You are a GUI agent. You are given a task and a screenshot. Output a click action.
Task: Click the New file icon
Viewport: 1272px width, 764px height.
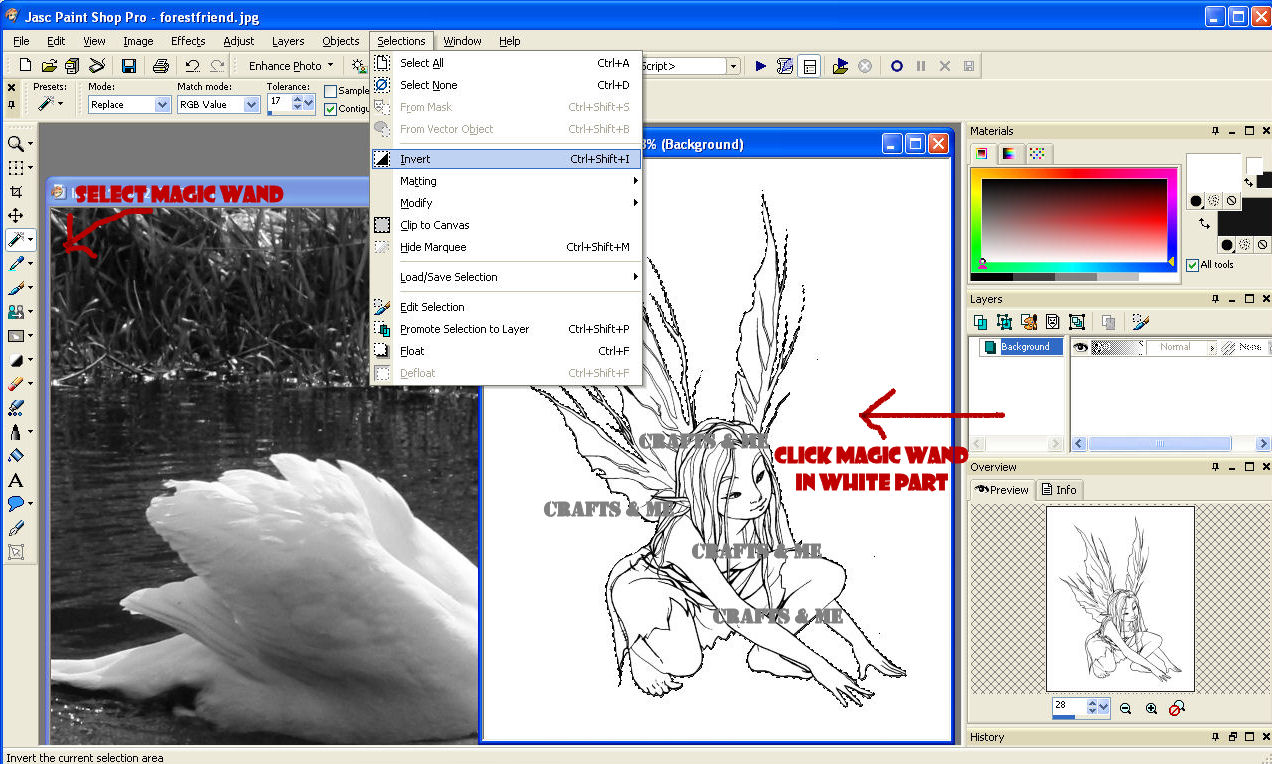click(x=26, y=66)
